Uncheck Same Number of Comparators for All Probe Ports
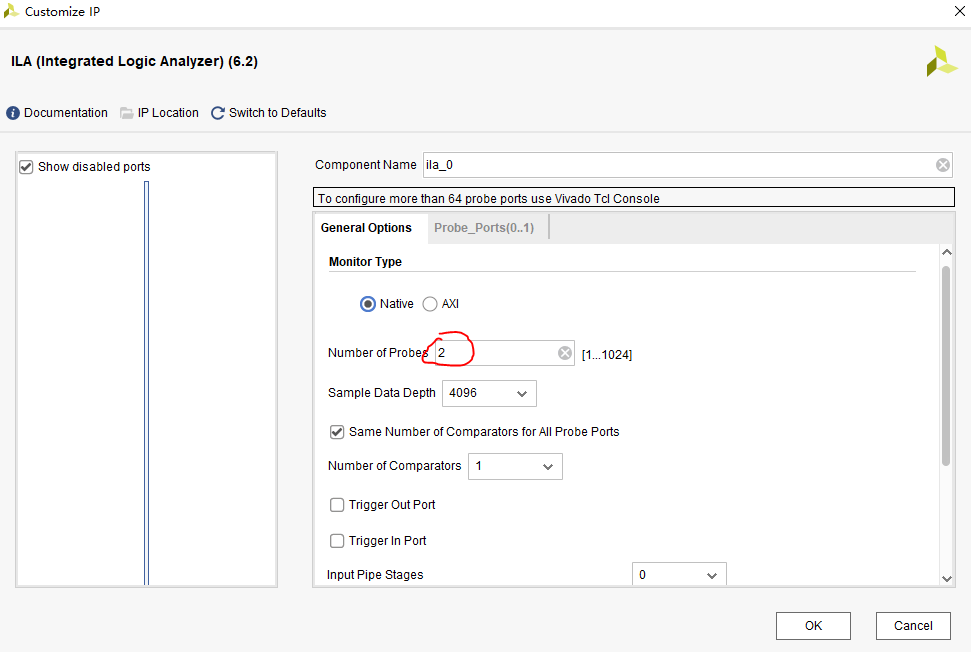The width and height of the screenshot is (971, 652). [337, 432]
